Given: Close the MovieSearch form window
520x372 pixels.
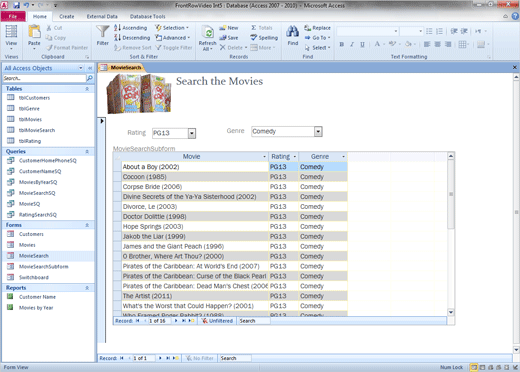Looking at the screenshot, I should [515, 67].
